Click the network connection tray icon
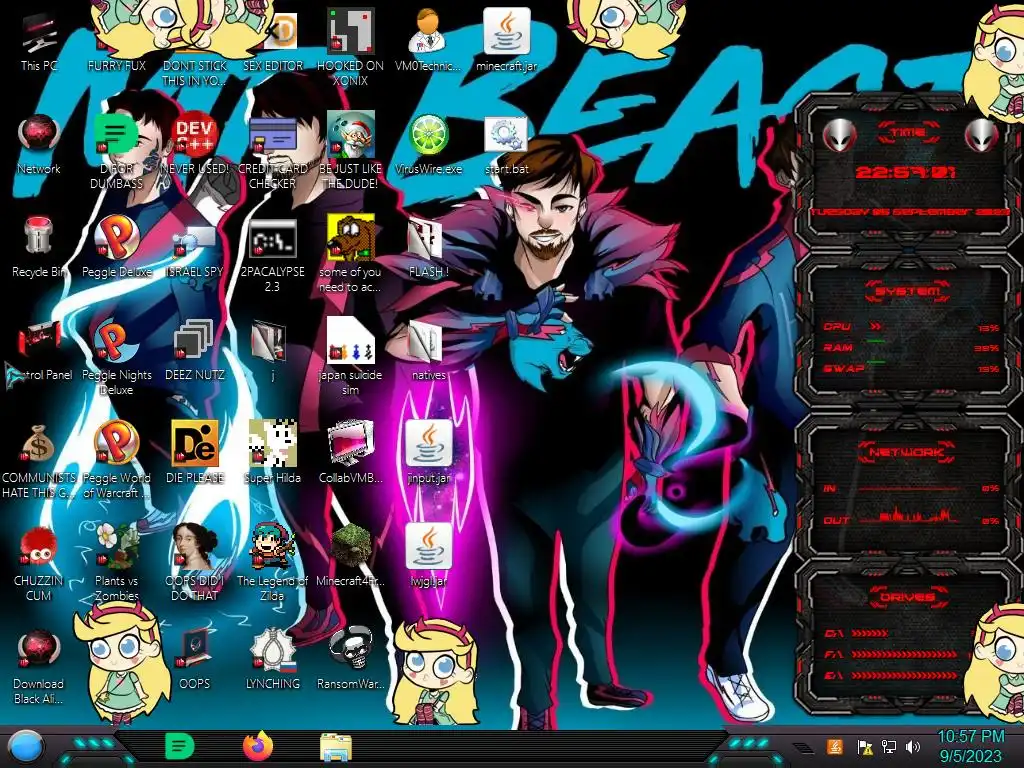1024x768 pixels. (889, 747)
